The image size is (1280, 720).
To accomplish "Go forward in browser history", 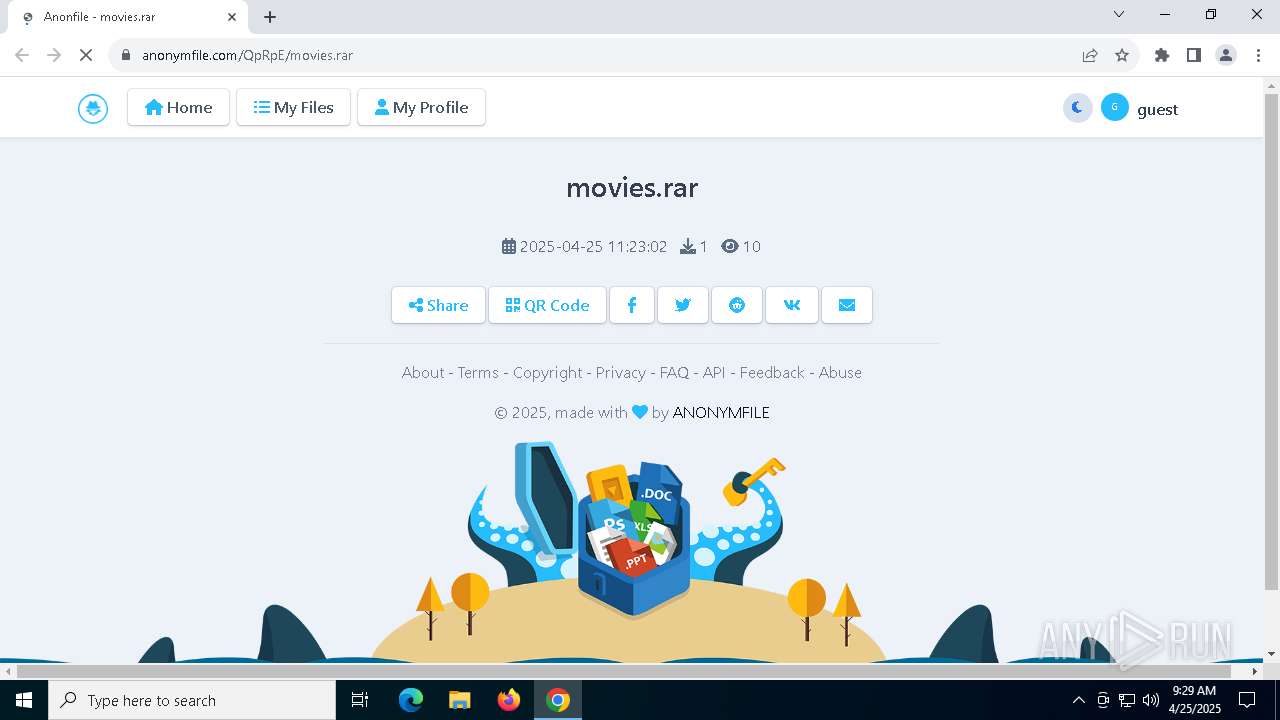I will (54, 55).
